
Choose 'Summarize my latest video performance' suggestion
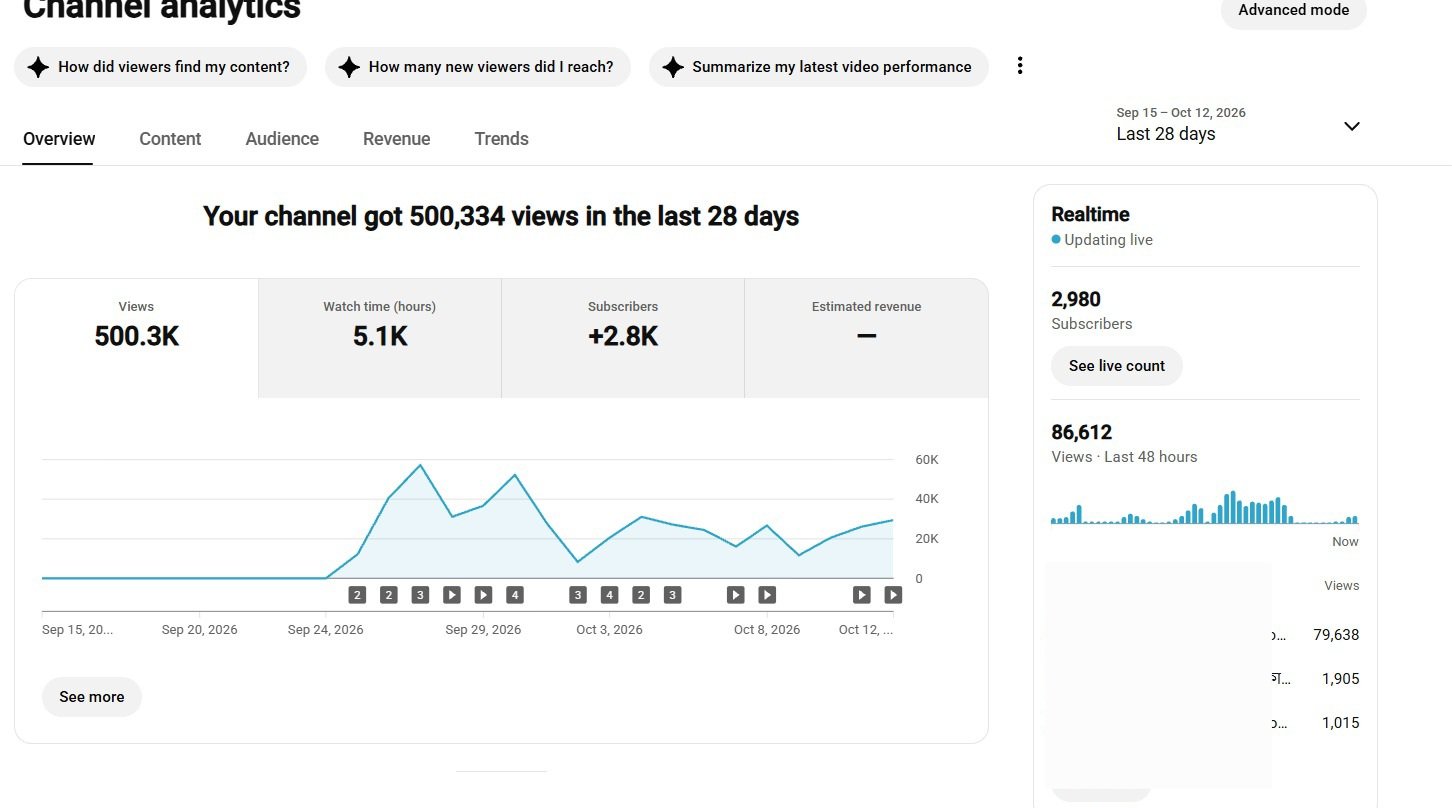(x=819, y=67)
